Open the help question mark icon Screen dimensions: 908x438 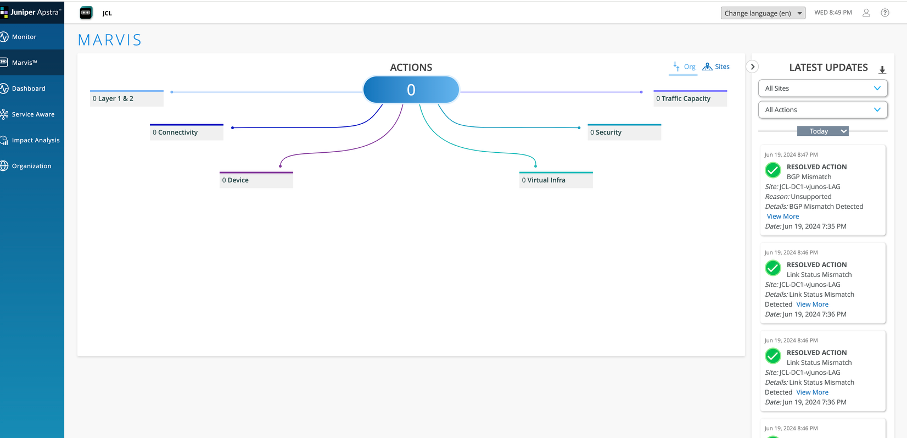[885, 13]
